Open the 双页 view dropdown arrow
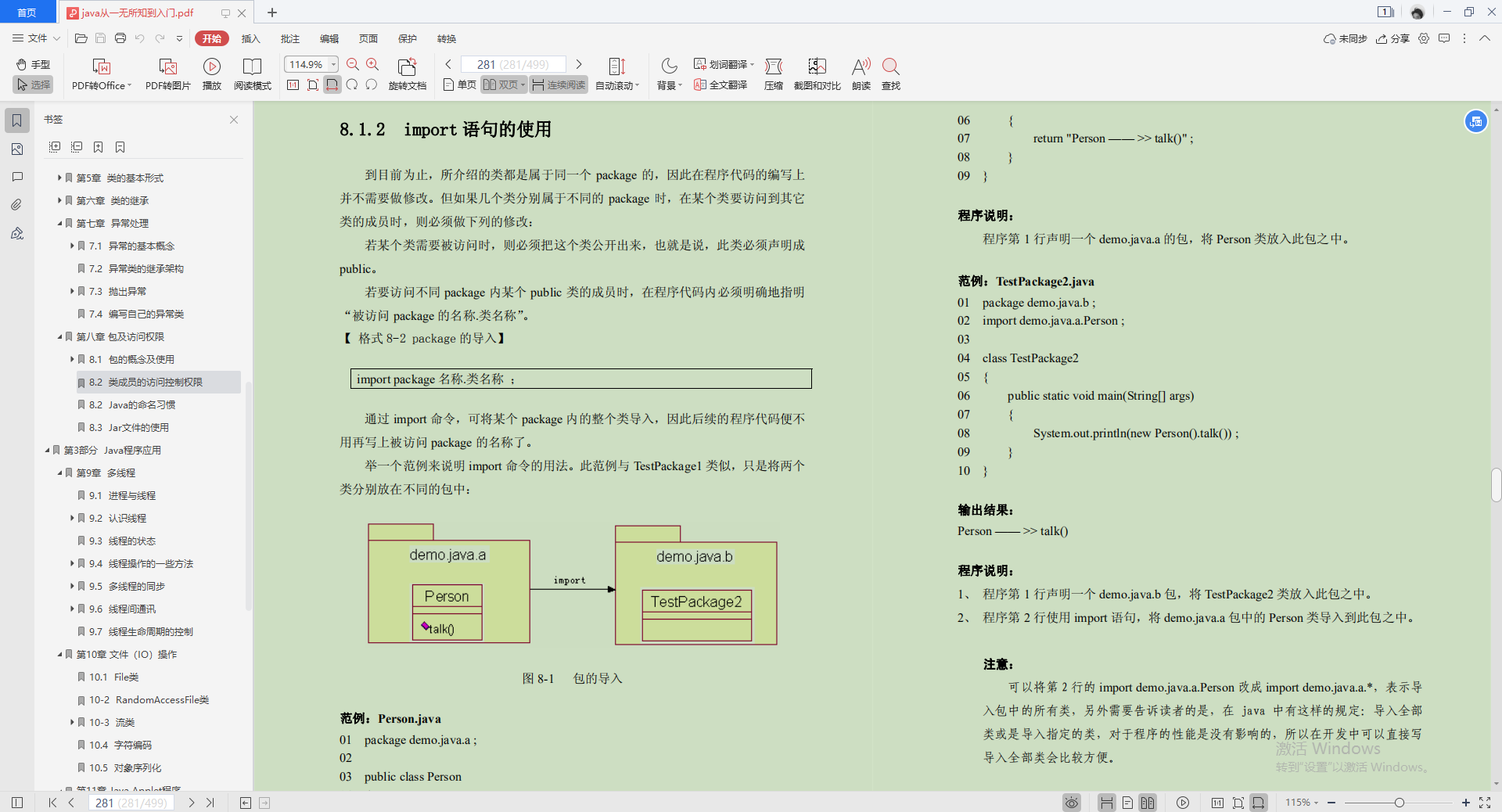This screenshot has height=812, width=1502. 523,84
